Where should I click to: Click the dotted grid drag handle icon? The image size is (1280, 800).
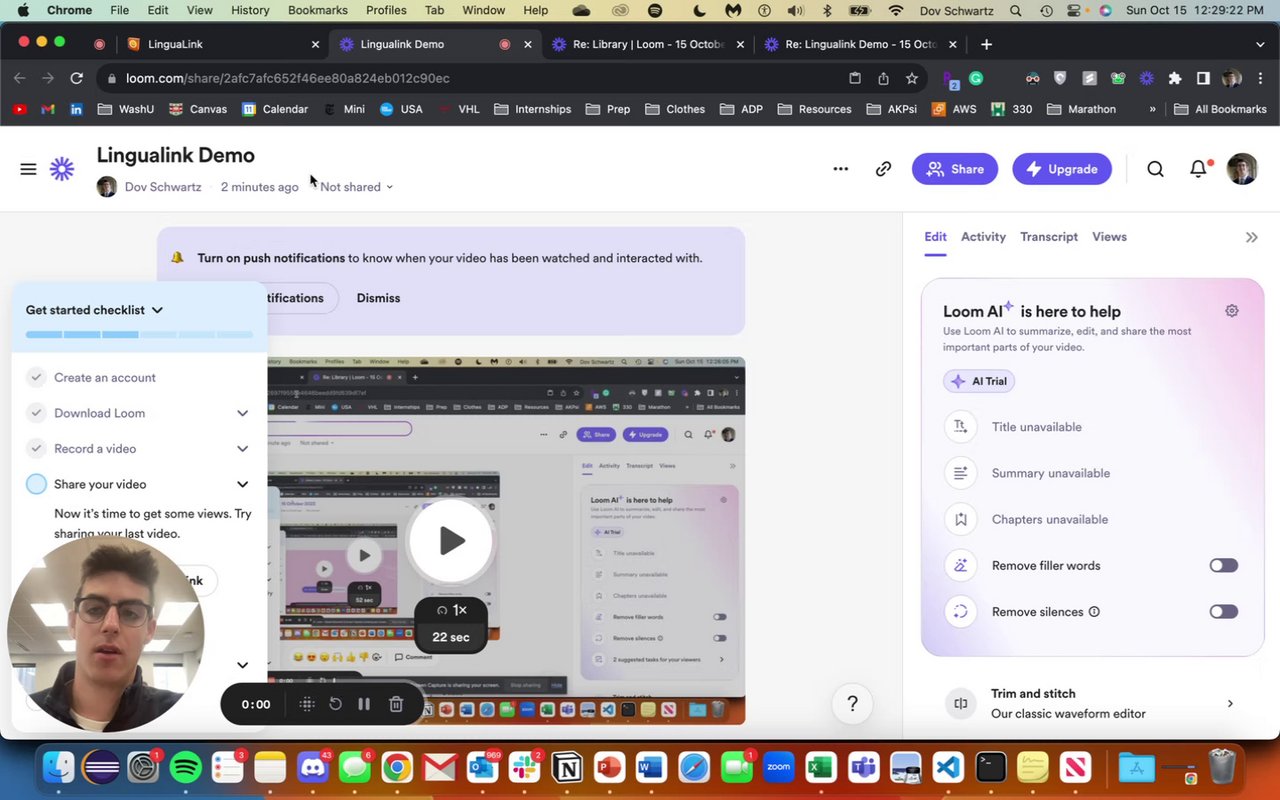coord(307,704)
